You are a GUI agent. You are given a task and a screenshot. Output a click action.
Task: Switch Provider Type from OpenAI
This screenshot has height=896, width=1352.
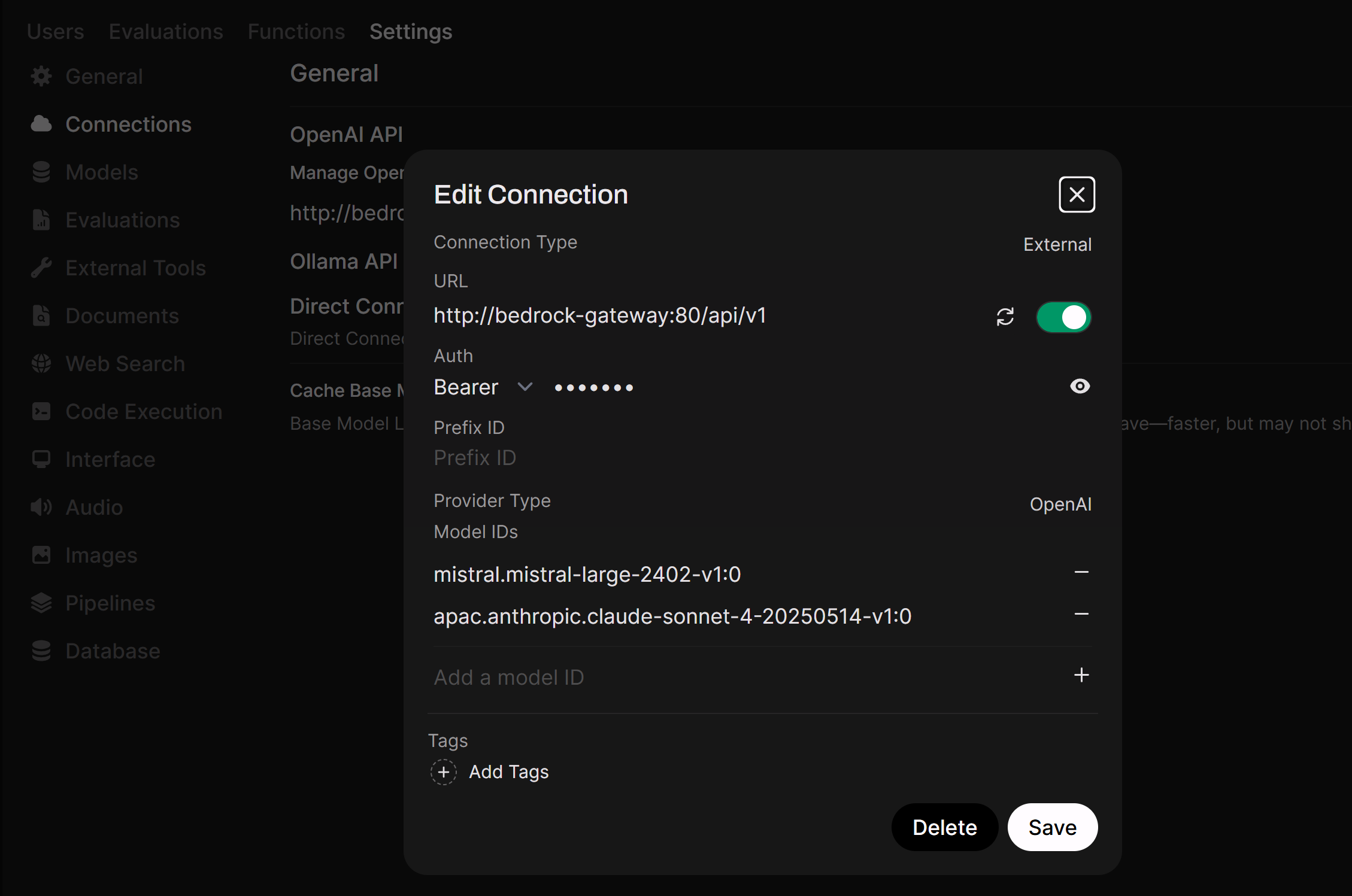pyautogui.click(x=1060, y=505)
